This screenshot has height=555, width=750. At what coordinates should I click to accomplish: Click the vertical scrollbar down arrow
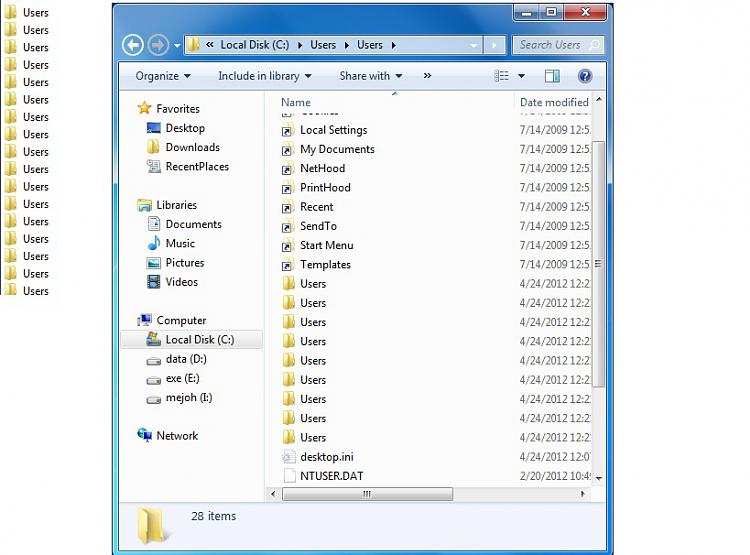[x=598, y=478]
